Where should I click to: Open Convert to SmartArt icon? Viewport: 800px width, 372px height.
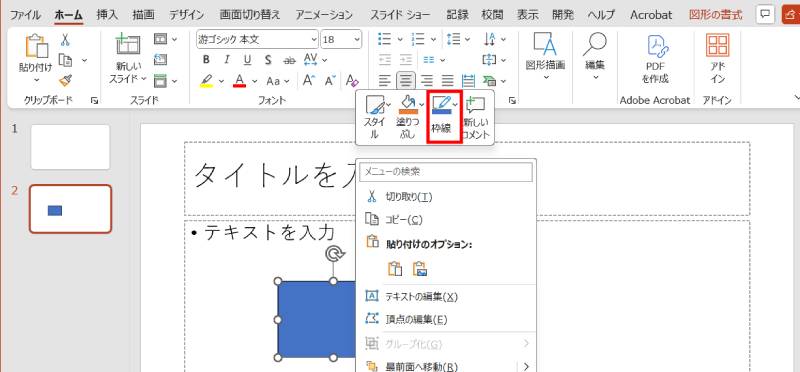tap(489, 81)
